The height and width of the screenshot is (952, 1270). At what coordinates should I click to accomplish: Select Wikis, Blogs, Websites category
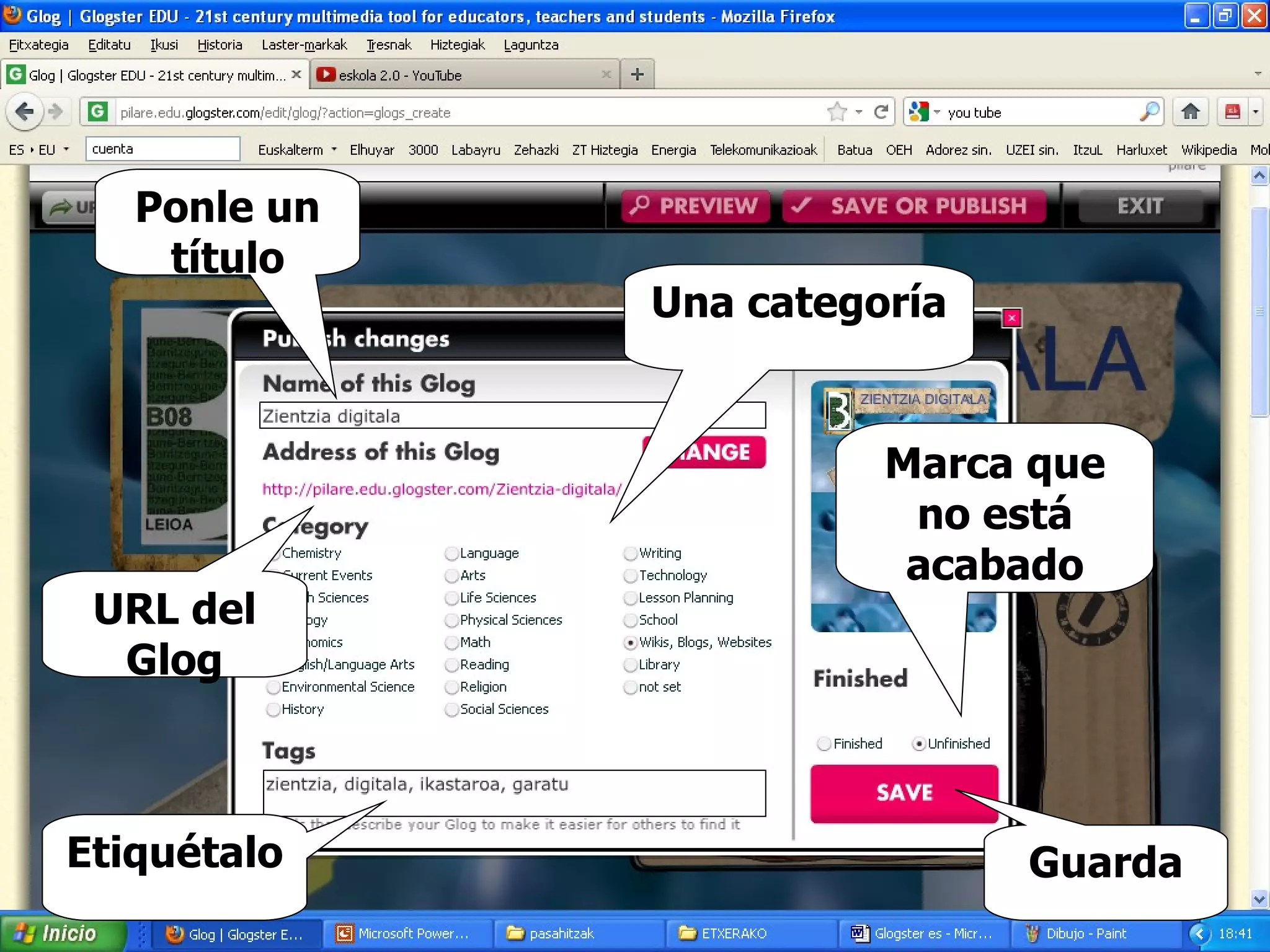[x=630, y=642]
